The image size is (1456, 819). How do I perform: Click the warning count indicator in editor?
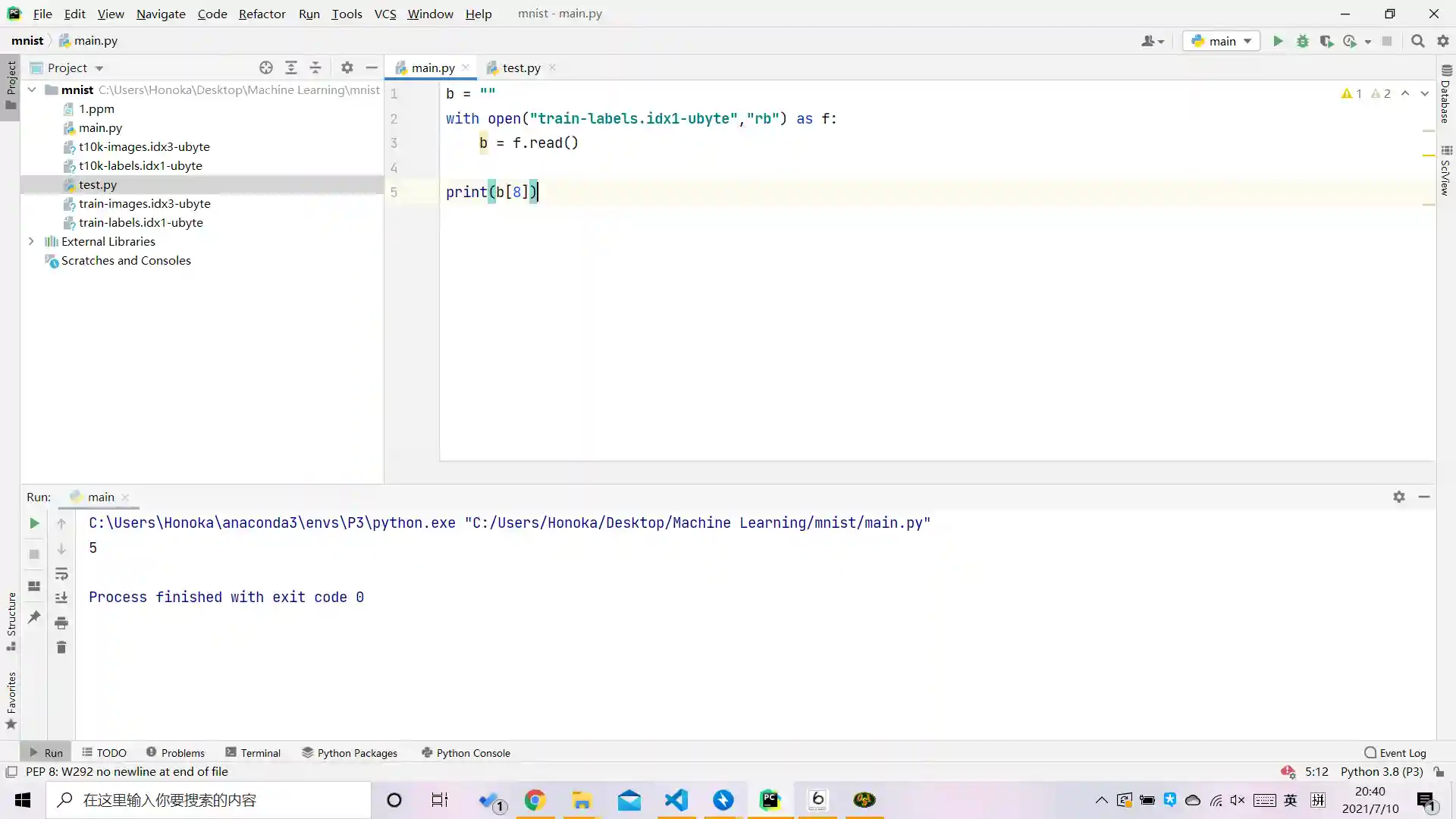1351,93
